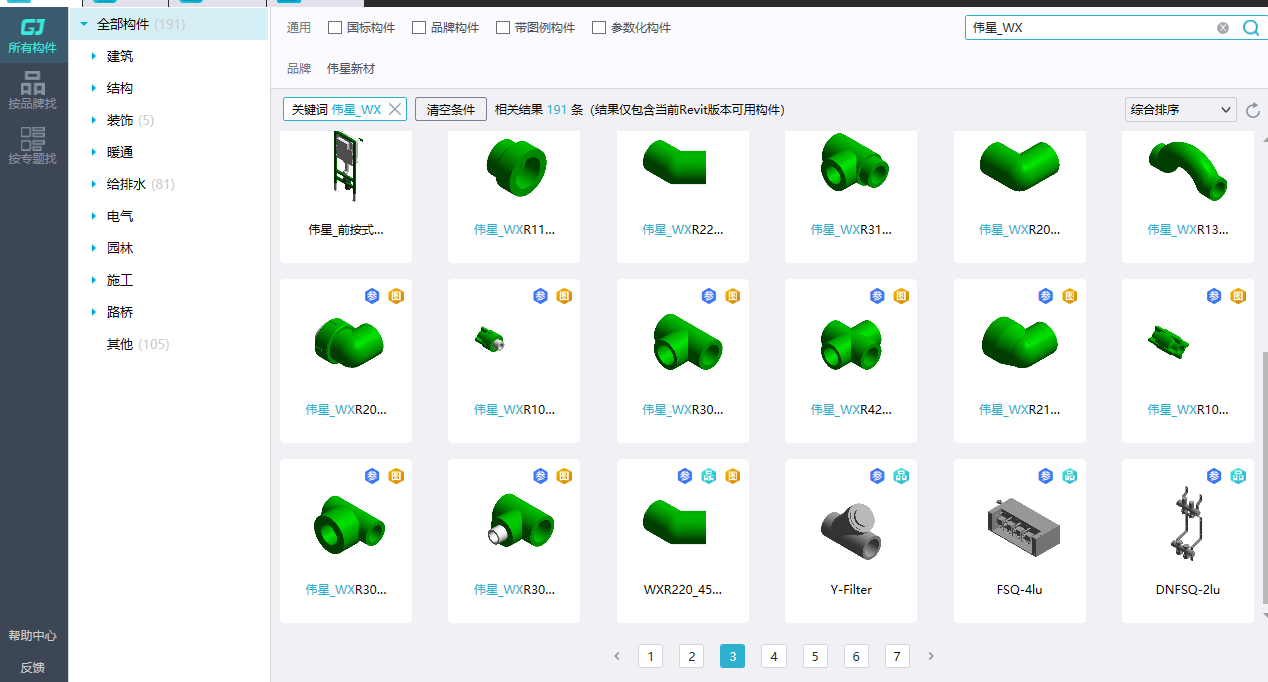Click the 参 badge on WXR42 card

click(x=877, y=296)
